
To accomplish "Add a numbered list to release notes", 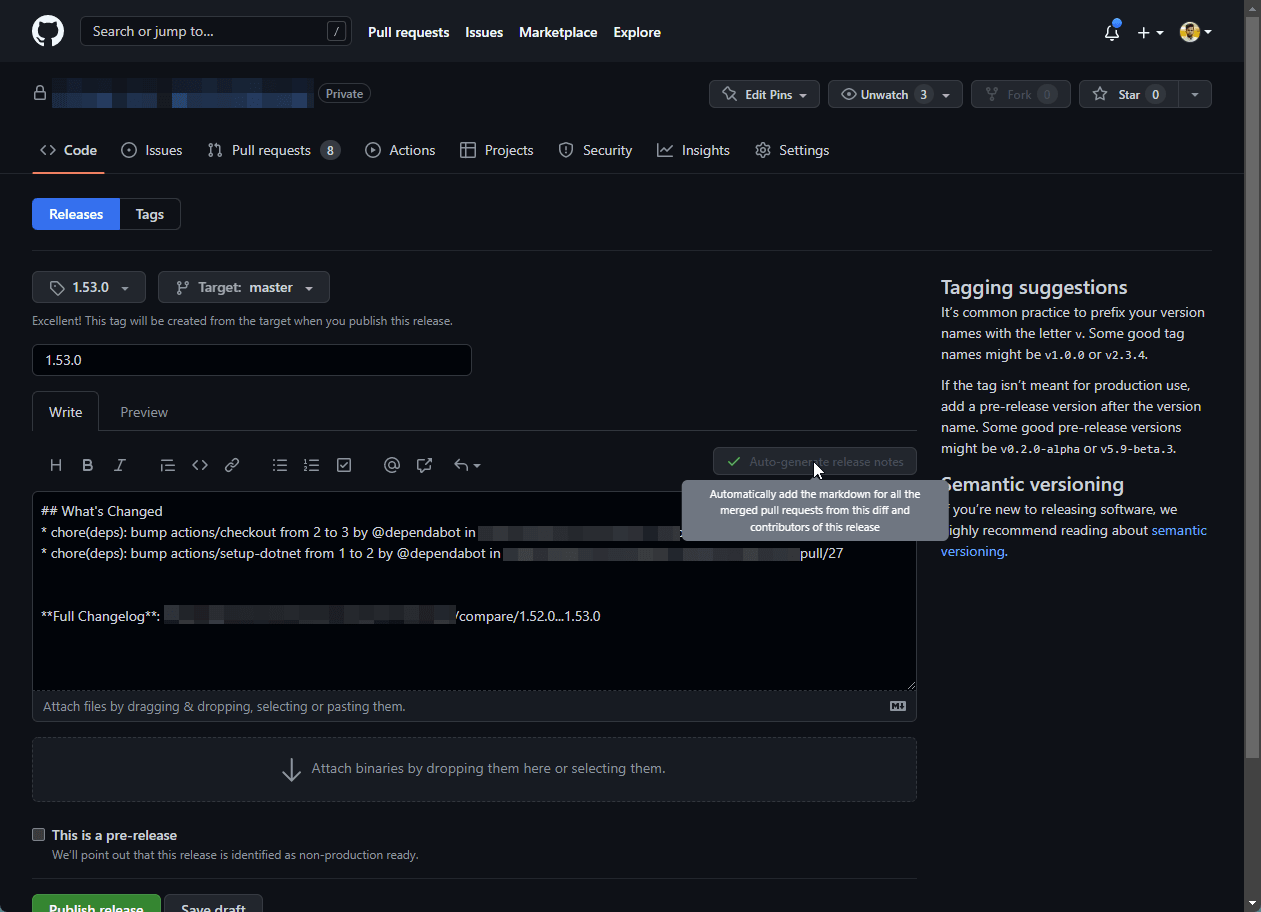I will tap(311, 464).
